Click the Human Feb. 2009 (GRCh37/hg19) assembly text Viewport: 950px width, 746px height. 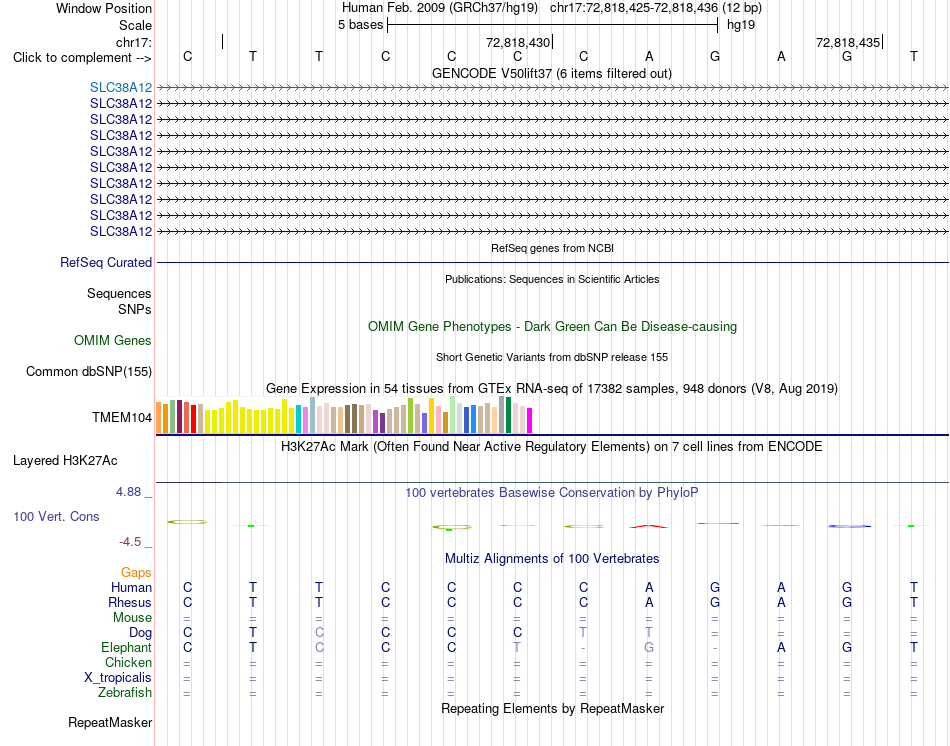pos(439,8)
